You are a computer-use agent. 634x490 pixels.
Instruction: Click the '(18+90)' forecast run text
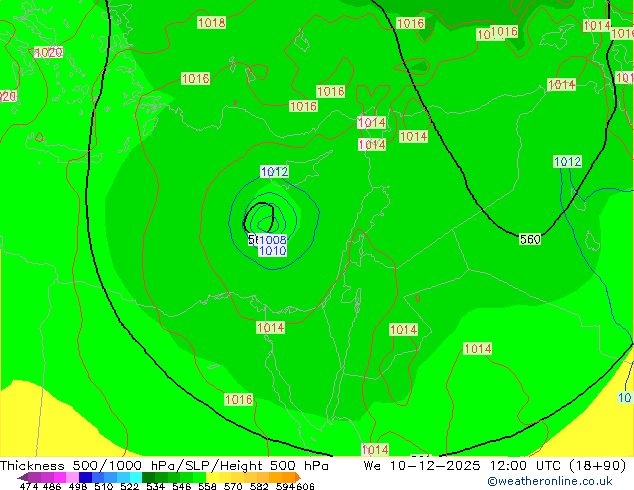click(598, 466)
